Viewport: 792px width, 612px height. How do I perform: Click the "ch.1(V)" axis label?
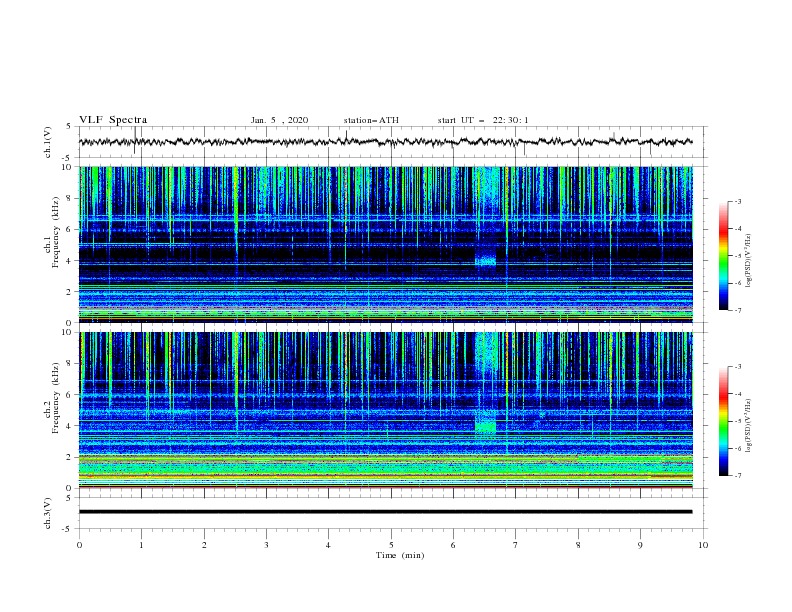pos(48,142)
